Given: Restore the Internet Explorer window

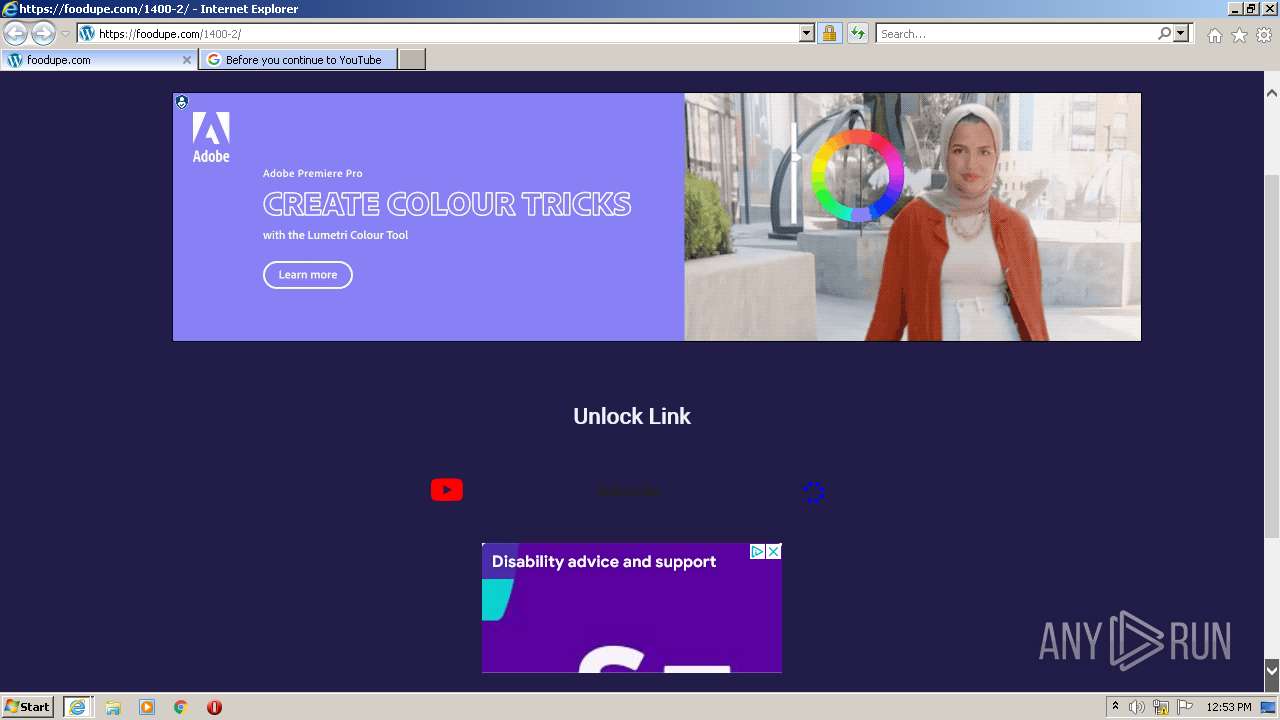Looking at the screenshot, I should click(x=1251, y=8).
